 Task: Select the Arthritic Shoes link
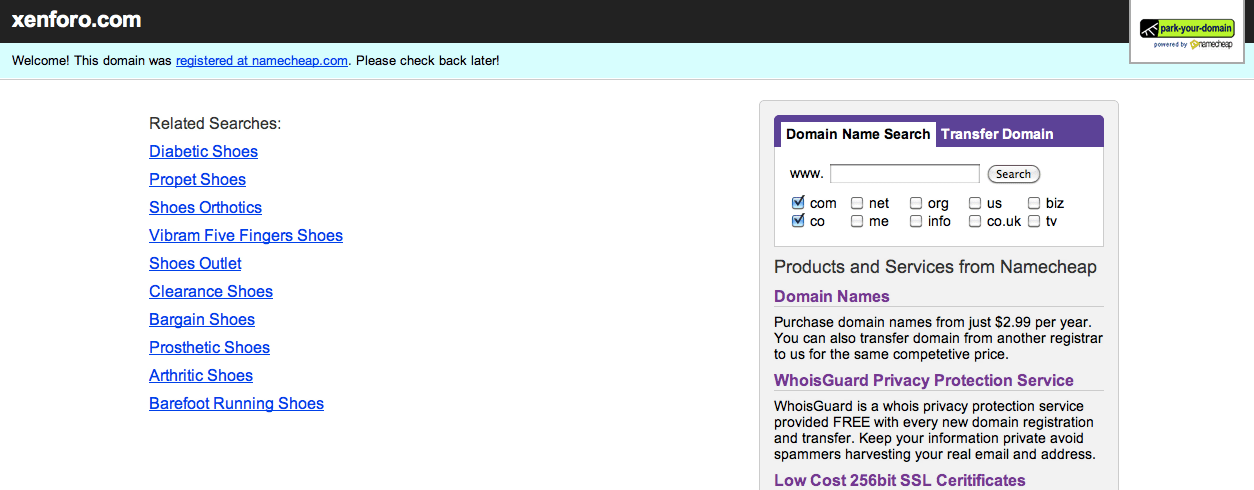pyautogui.click(x=201, y=376)
